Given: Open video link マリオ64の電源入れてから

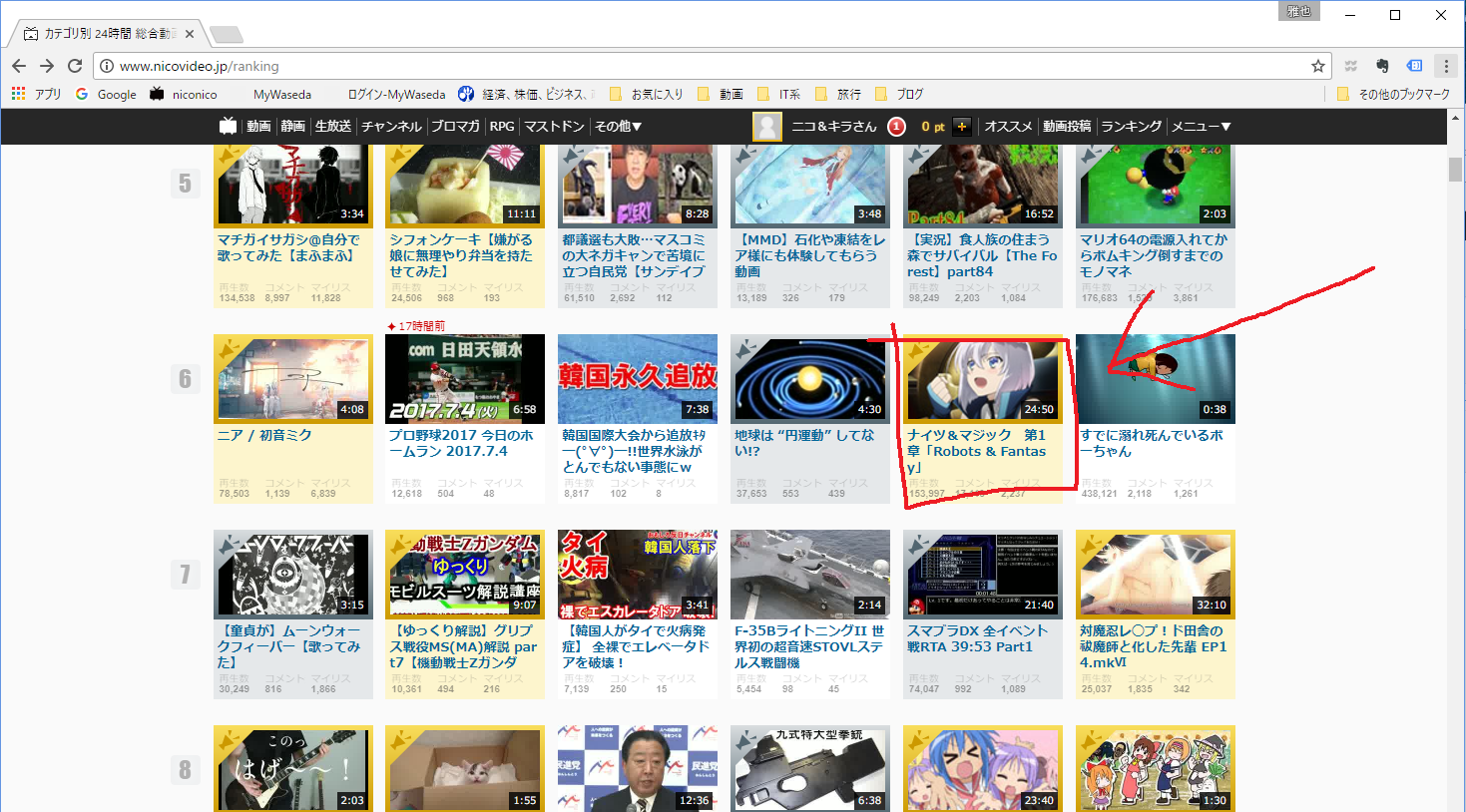Looking at the screenshot, I should coord(1154,255).
